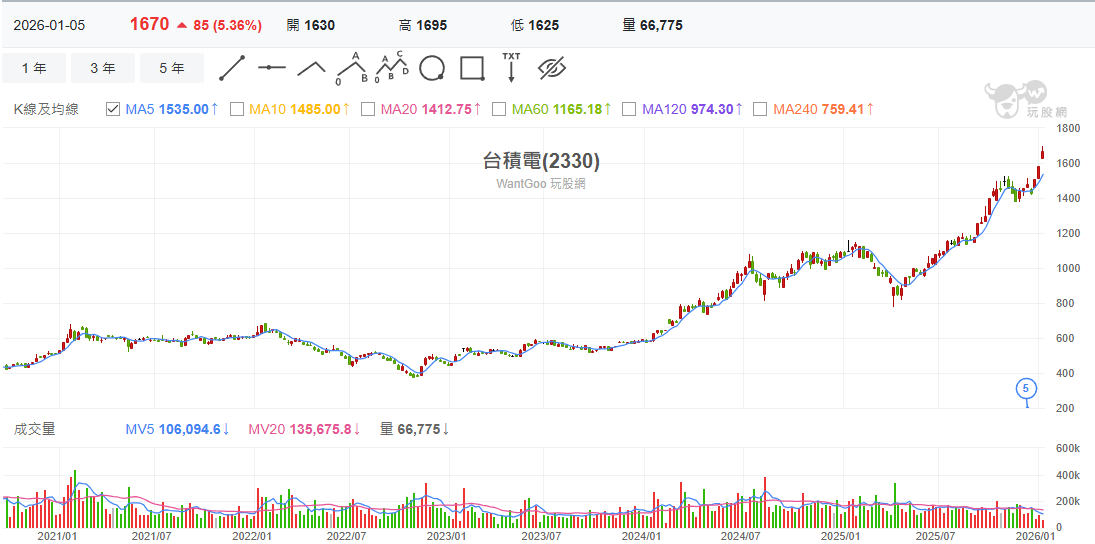The height and width of the screenshot is (544, 1095).
Task: Hide drawings with the crossed-eye icon
Action: pyautogui.click(x=552, y=68)
